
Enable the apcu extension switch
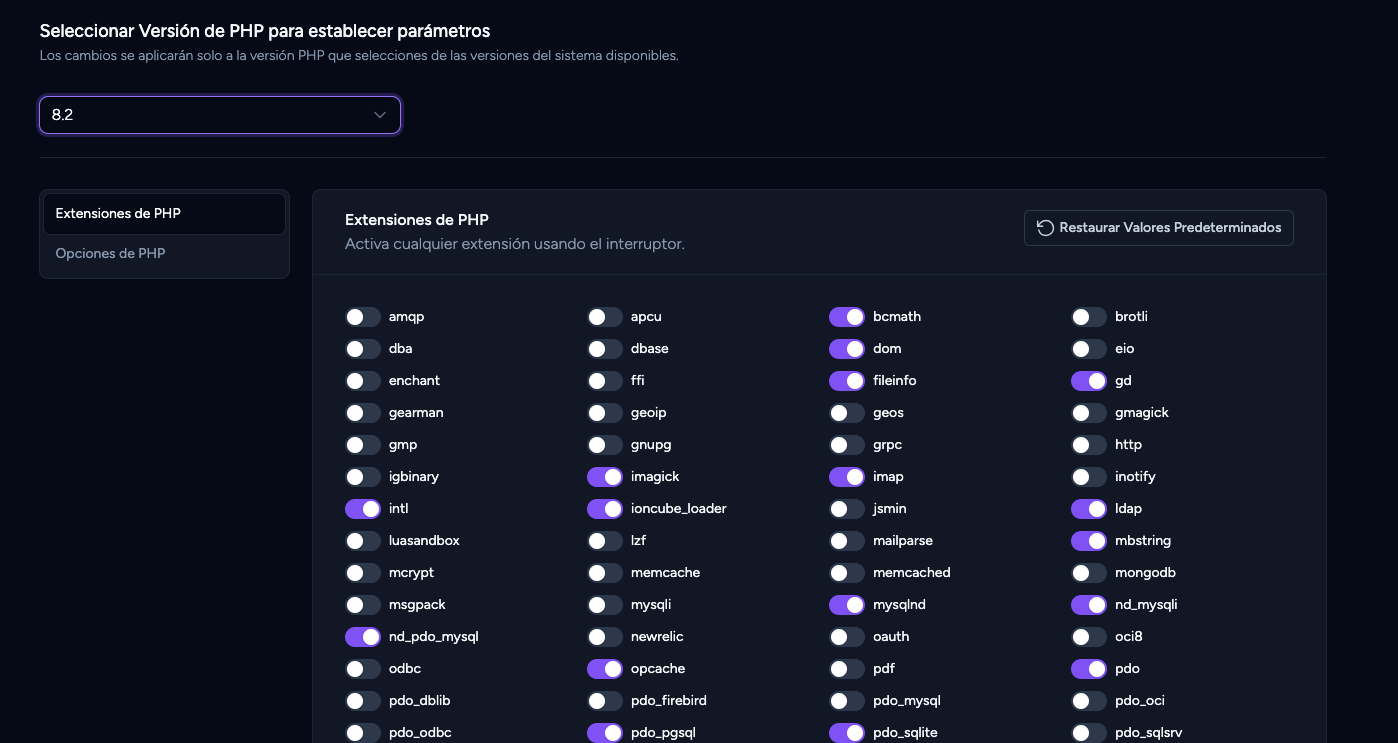[605, 317]
